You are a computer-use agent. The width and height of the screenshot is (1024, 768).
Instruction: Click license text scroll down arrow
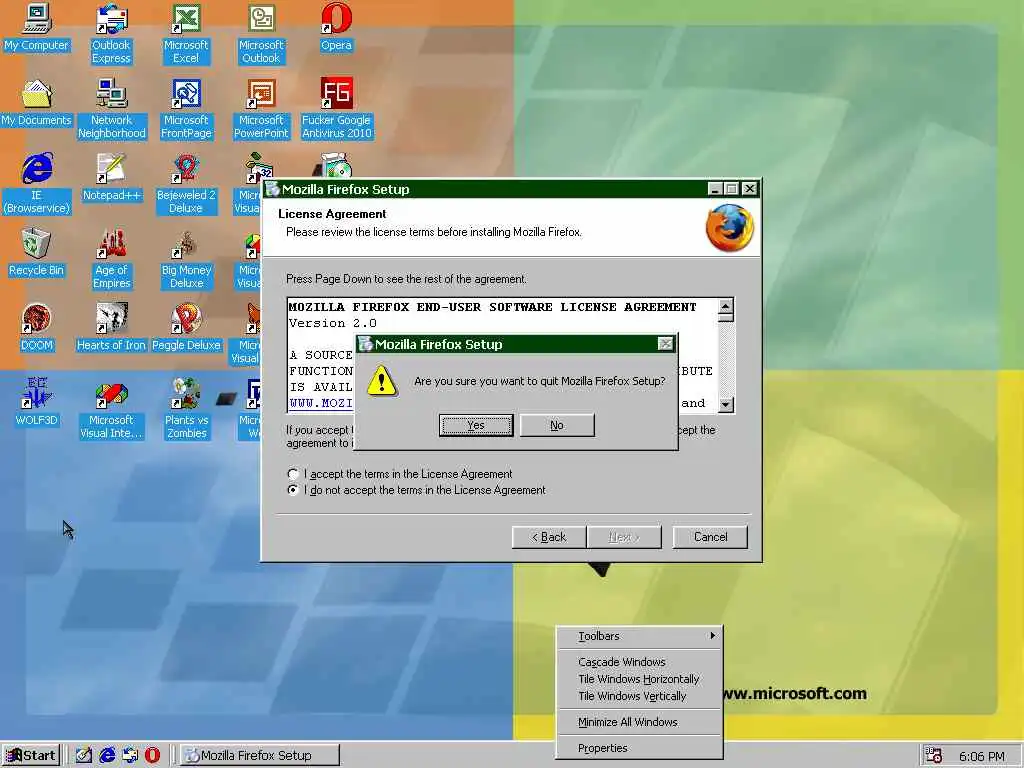click(x=726, y=404)
